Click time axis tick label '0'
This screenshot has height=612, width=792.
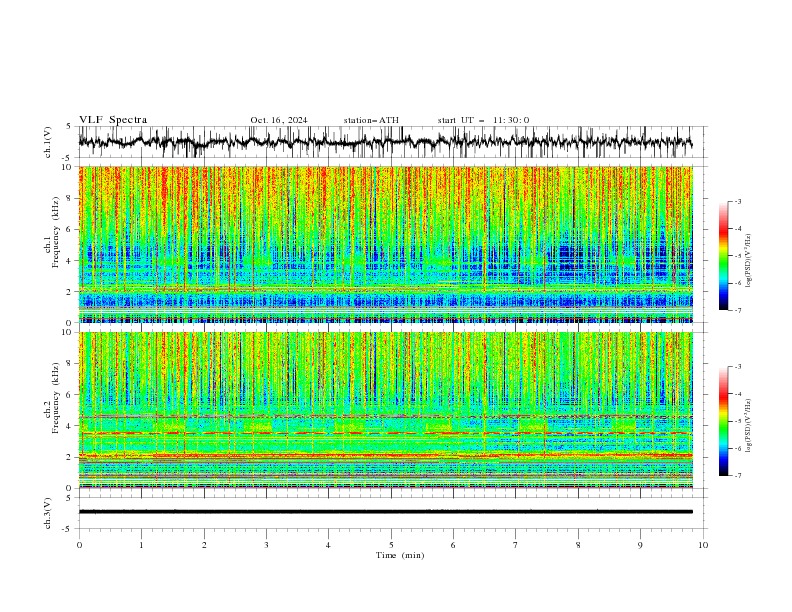(x=79, y=545)
